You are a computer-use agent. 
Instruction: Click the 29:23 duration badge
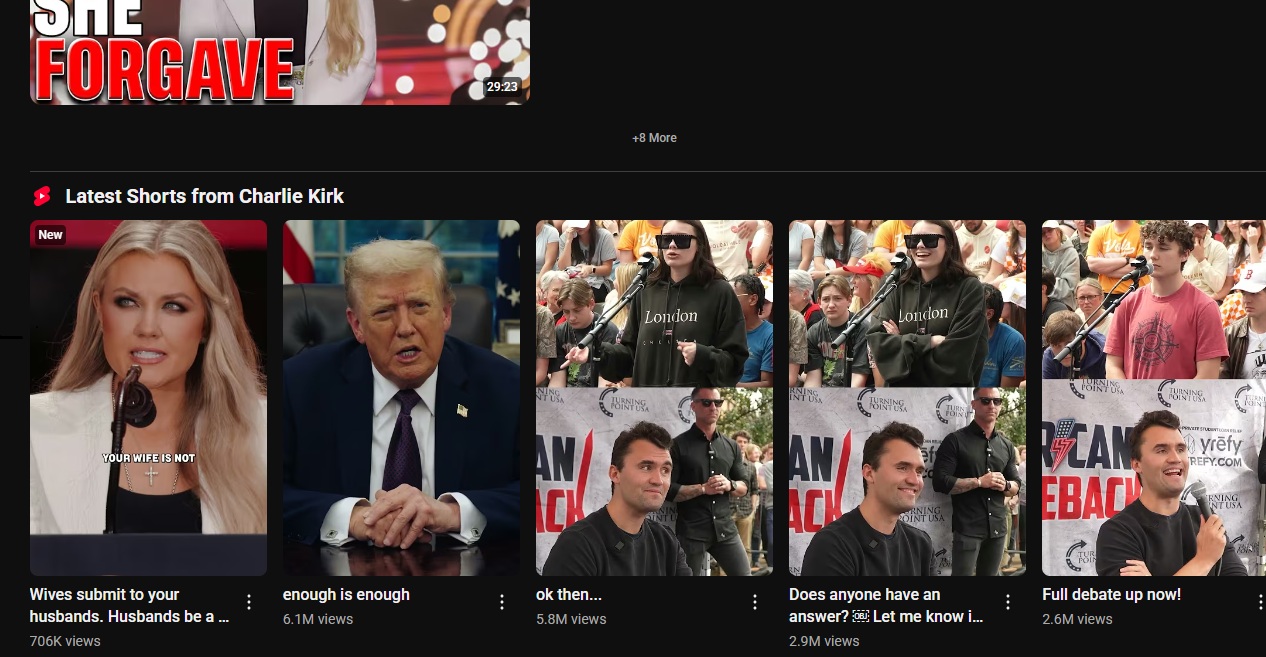[x=502, y=87]
